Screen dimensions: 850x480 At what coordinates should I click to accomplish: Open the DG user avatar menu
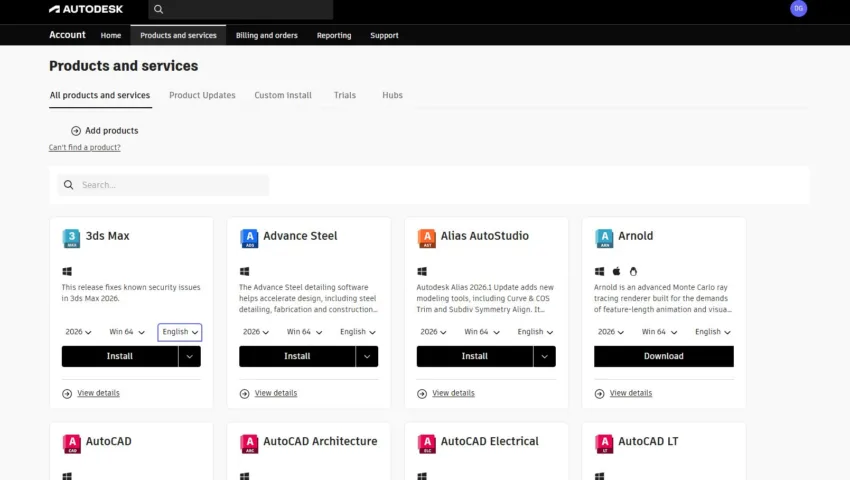(798, 9)
